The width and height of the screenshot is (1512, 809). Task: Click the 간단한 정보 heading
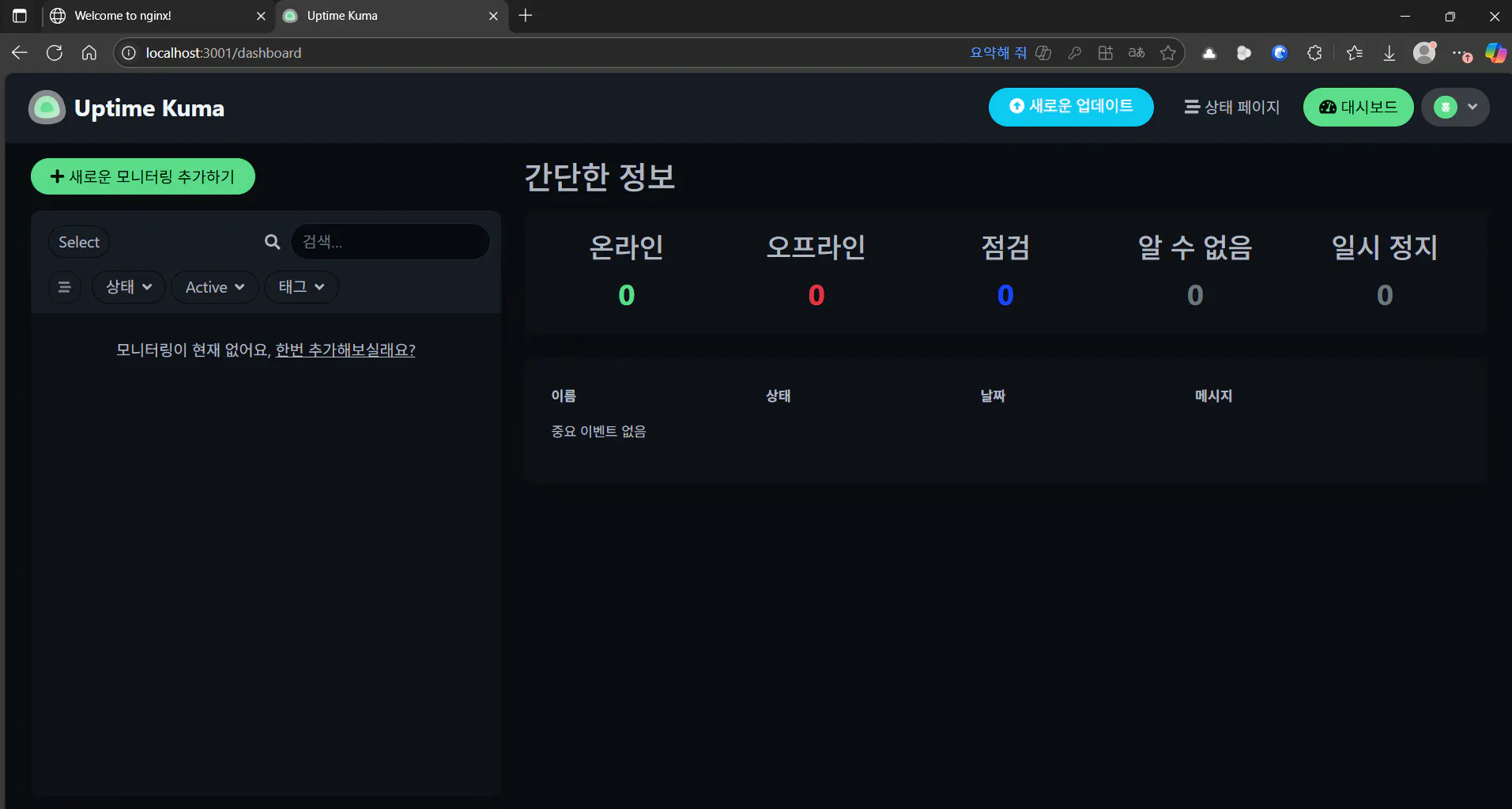[600, 176]
